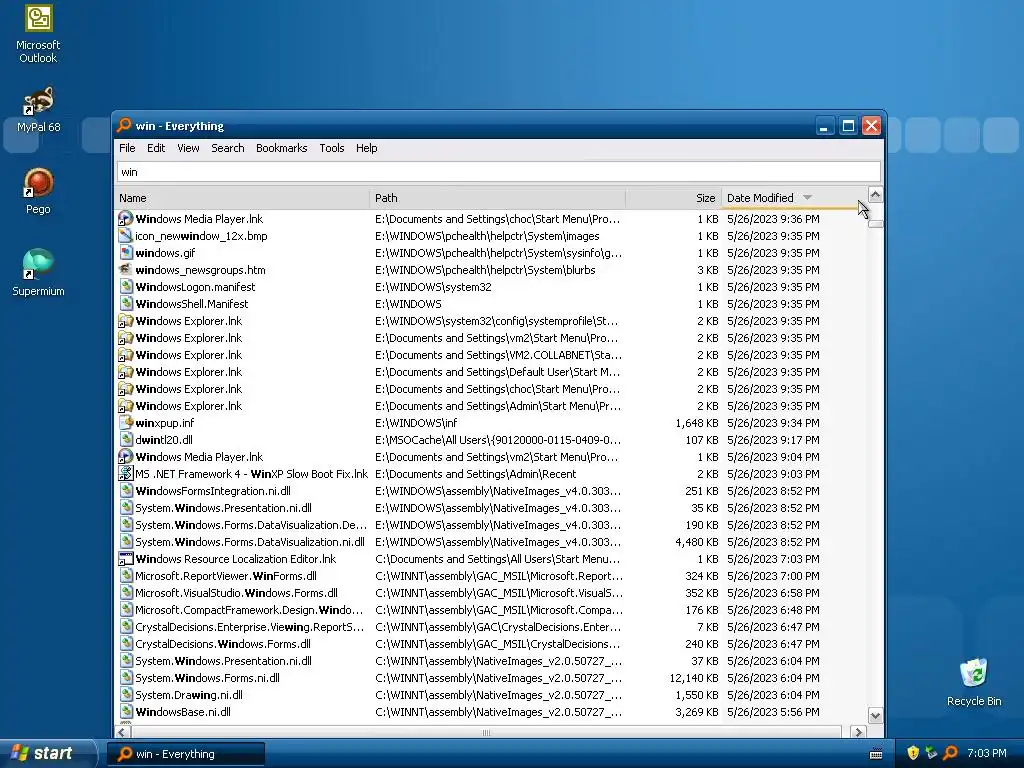1024x768 pixels.
Task: Click the 1,648 KB size cell
Action: coord(697,423)
